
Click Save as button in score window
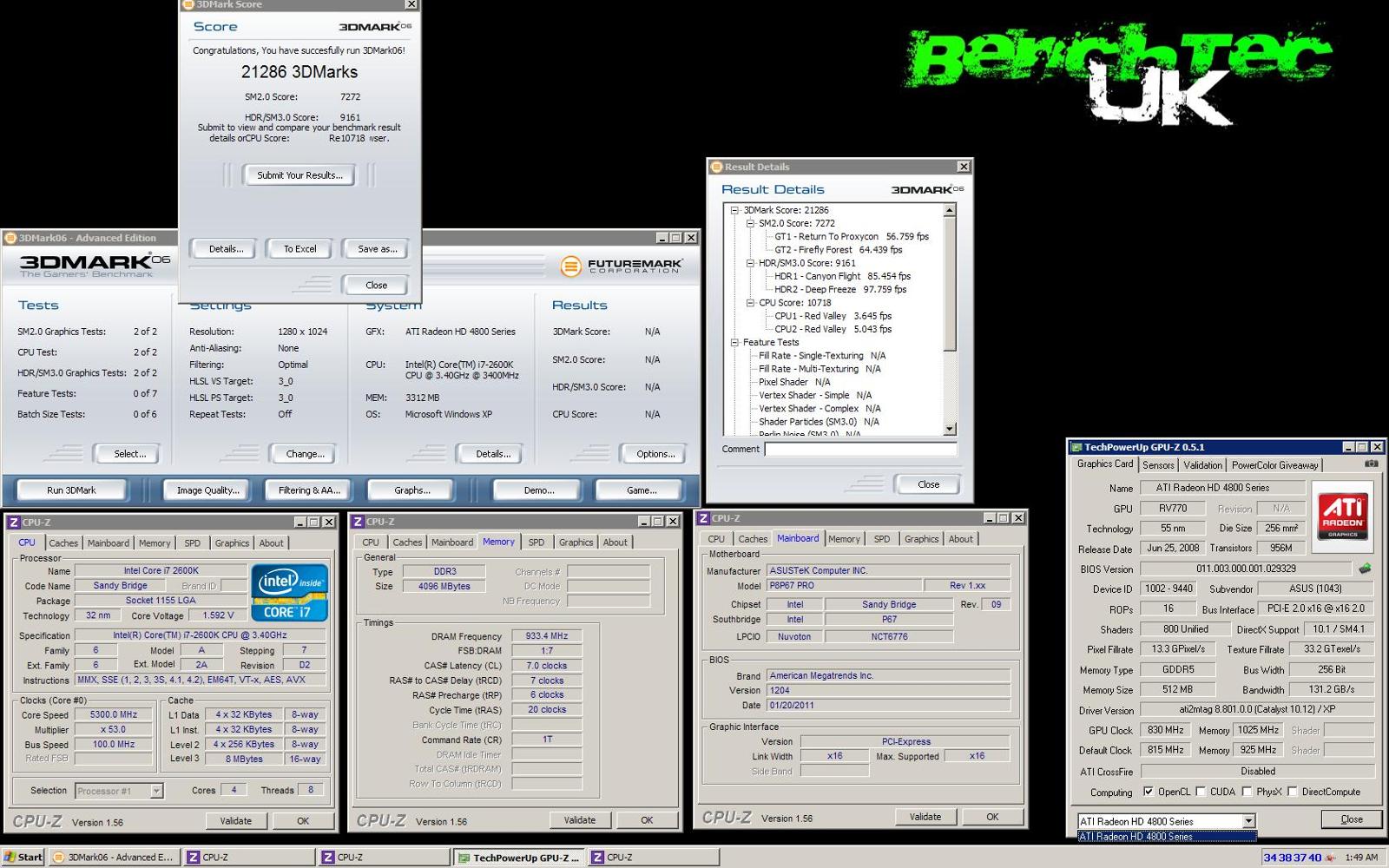(x=377, y=249)
